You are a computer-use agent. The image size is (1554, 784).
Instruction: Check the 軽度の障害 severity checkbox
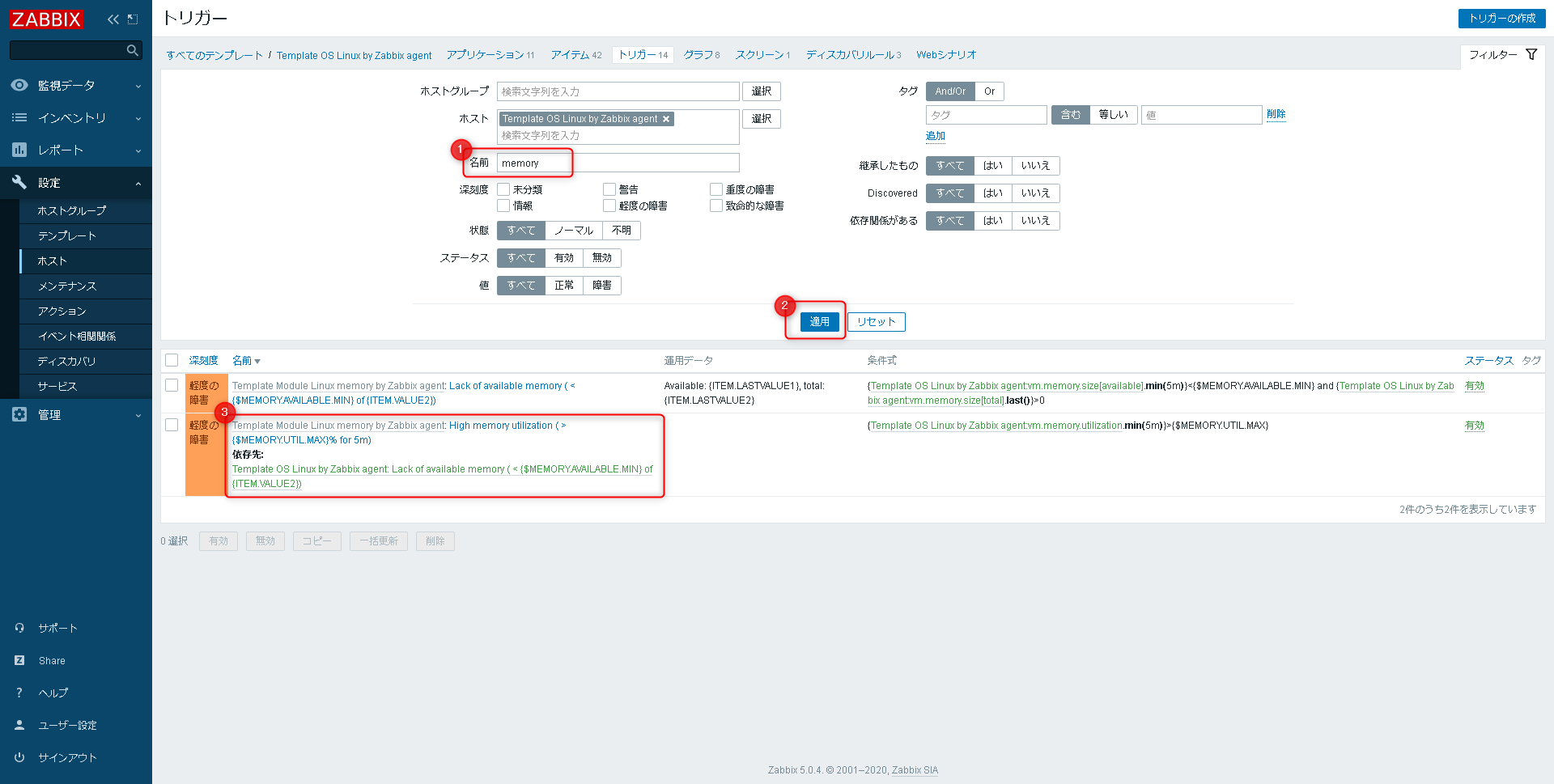coord(609,206)
